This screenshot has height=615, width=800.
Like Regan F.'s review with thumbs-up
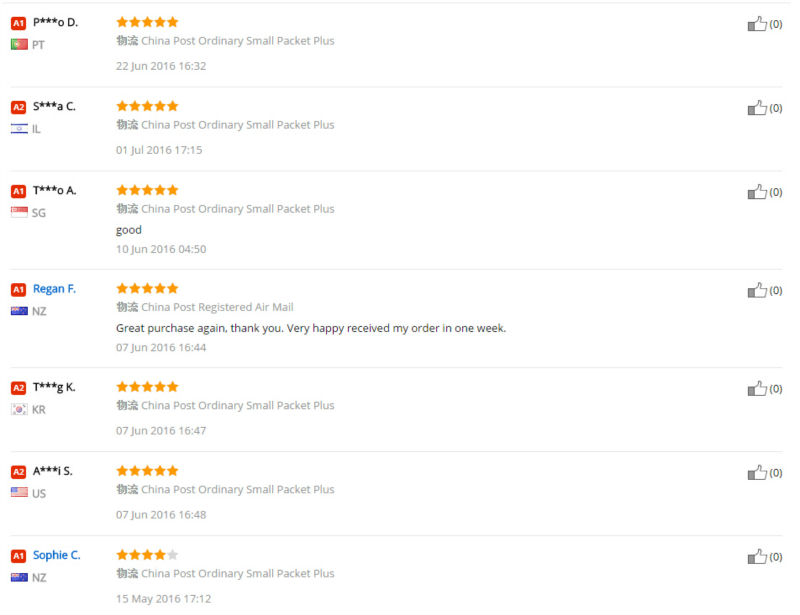click(757, 291)
